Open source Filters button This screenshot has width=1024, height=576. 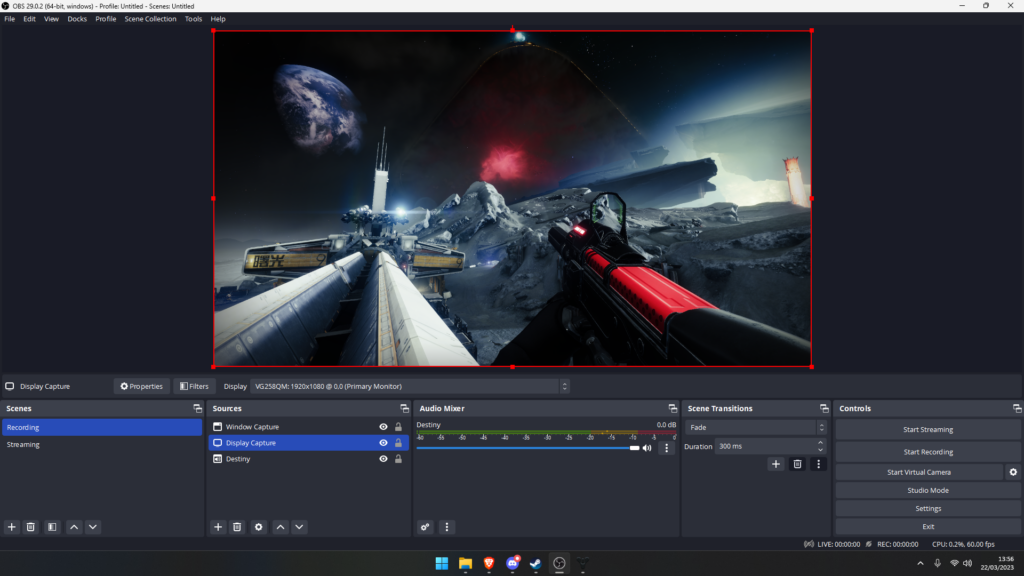click(195, 387)
